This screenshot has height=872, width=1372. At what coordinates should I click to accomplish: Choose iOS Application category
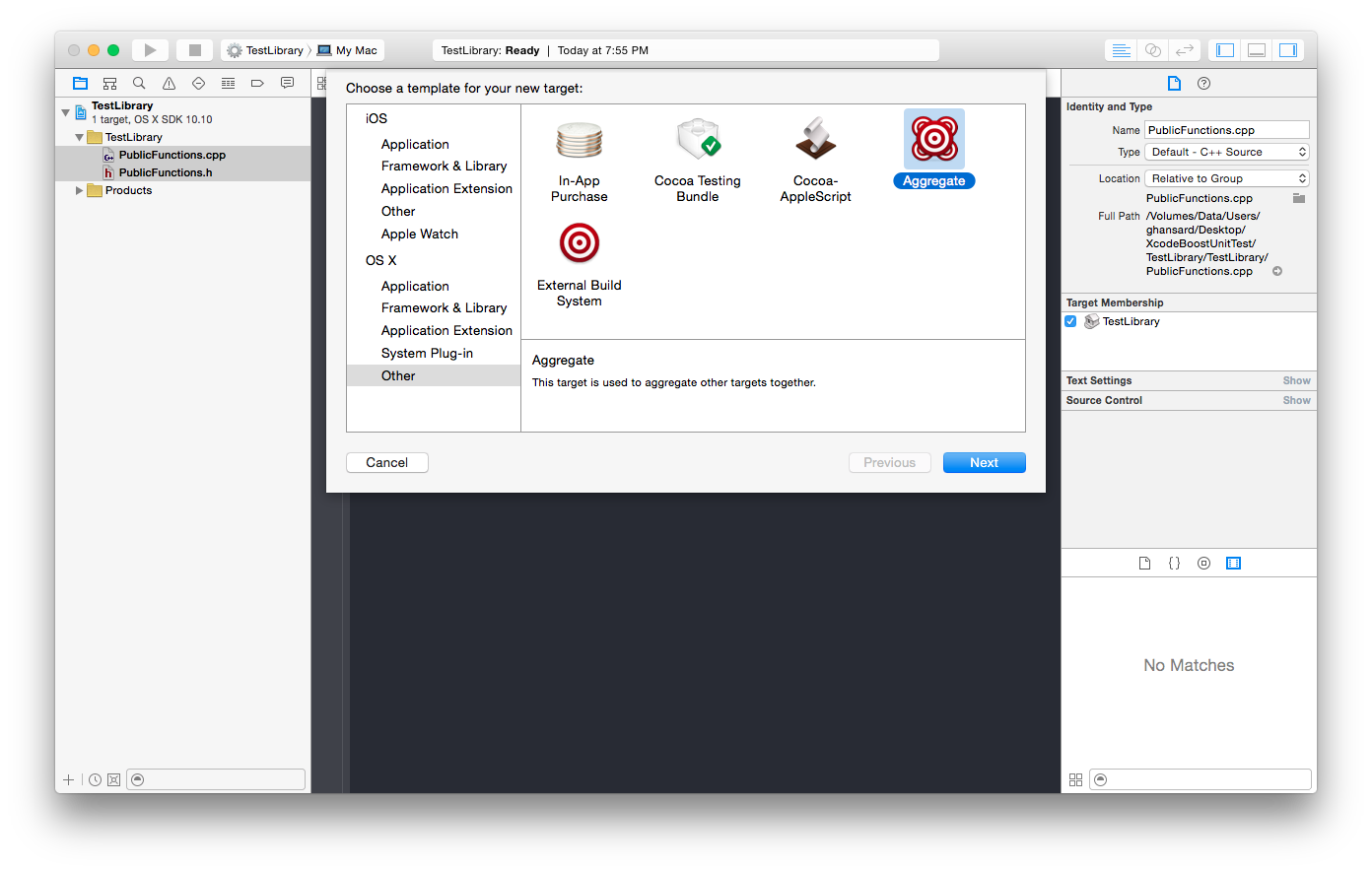415,144
